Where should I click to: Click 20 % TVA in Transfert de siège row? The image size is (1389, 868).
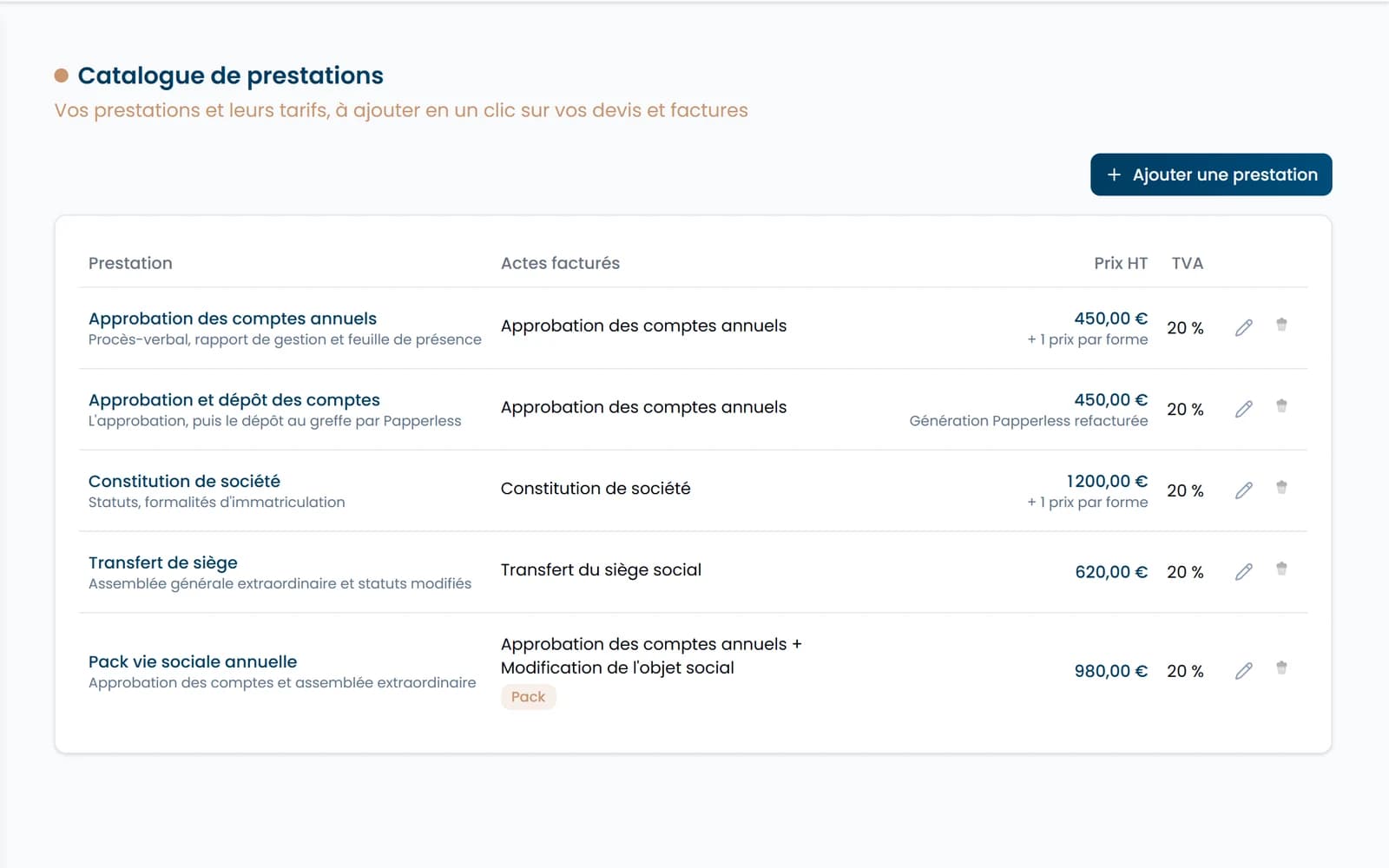(1185, 572)
